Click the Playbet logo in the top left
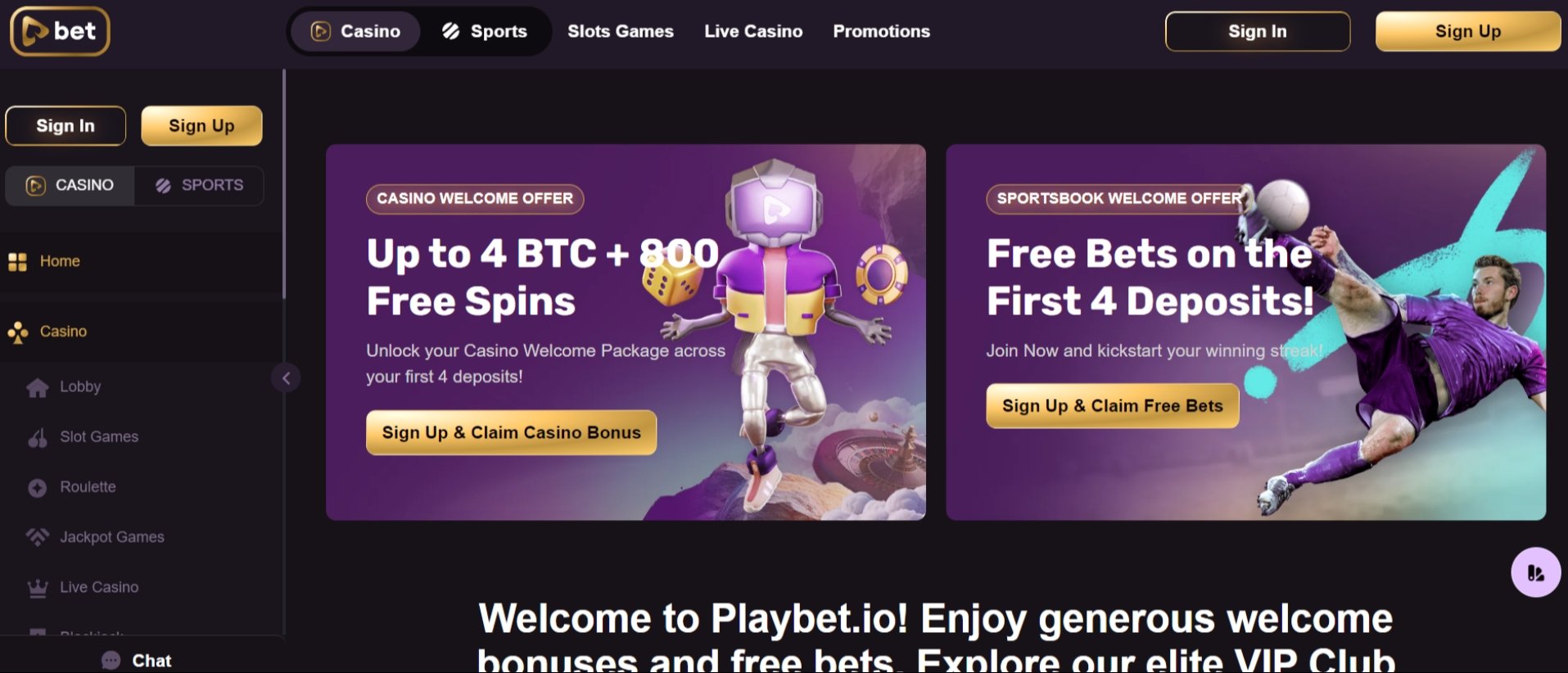 pyautogui.click(x=59, y=30)
